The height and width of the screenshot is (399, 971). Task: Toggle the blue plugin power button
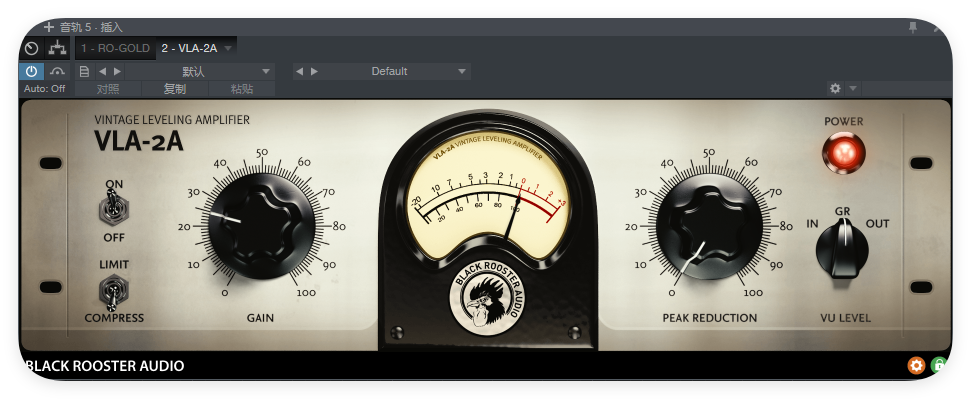(32, 71)
